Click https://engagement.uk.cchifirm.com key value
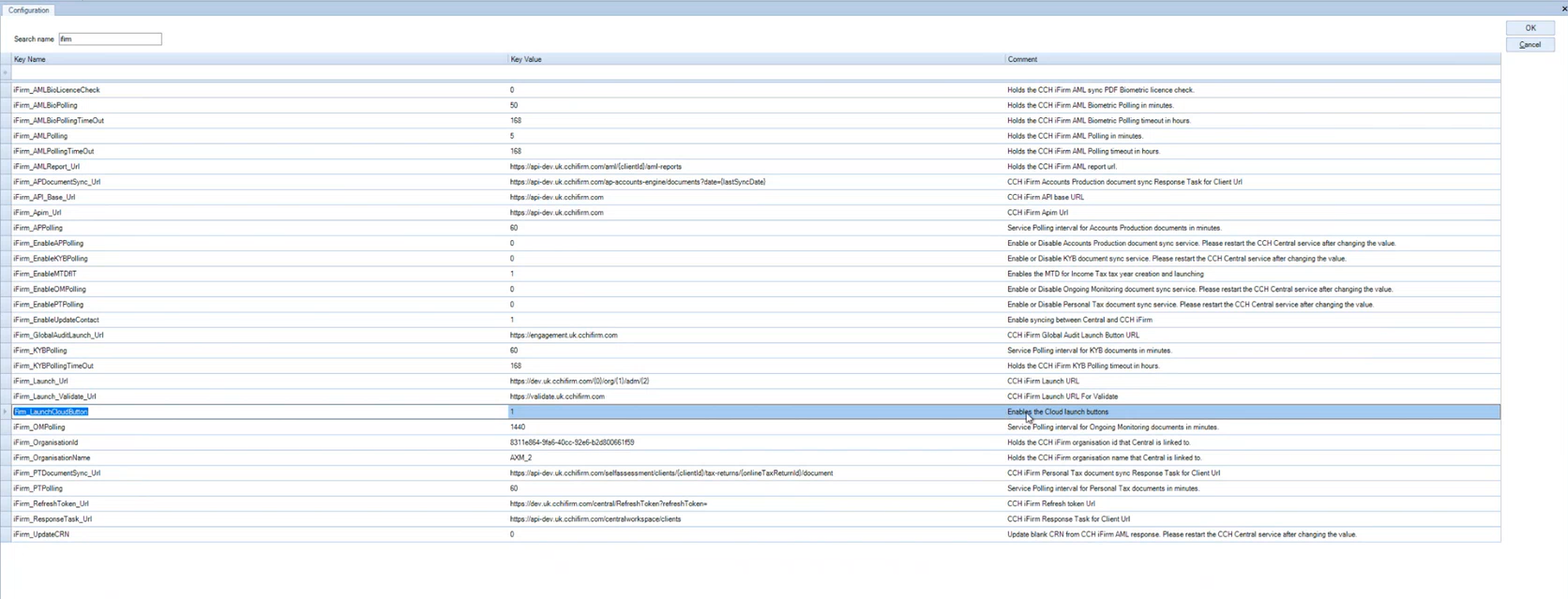Viewport: 1568px width, 599px height. 564,335
